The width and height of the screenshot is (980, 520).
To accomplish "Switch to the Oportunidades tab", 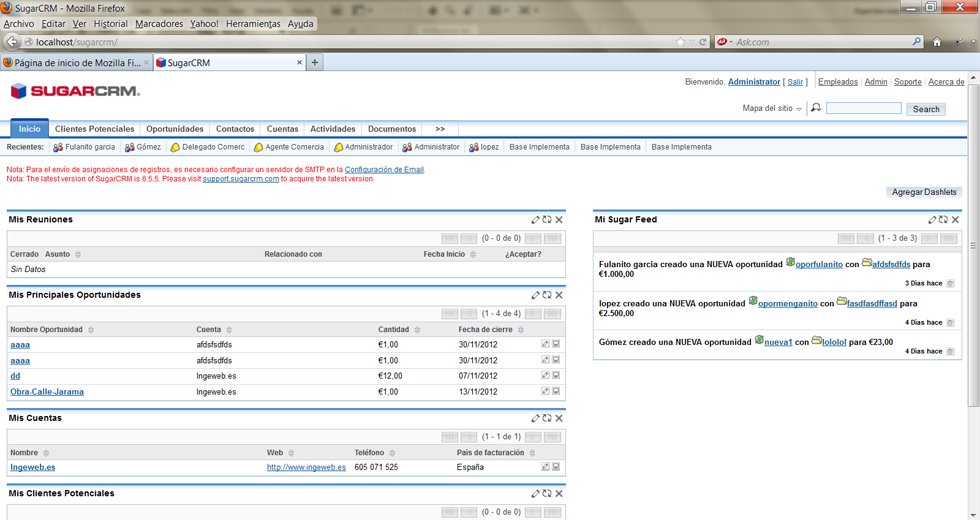I will tap(175, 129).
